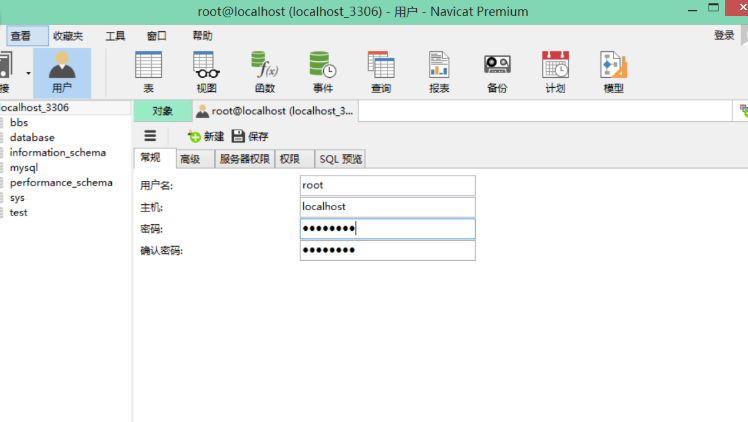Image resolution: width=748 pixels, height=422 pixels.
Task: Switch to the 权限 tab
Action: click(x=294, y=159)
